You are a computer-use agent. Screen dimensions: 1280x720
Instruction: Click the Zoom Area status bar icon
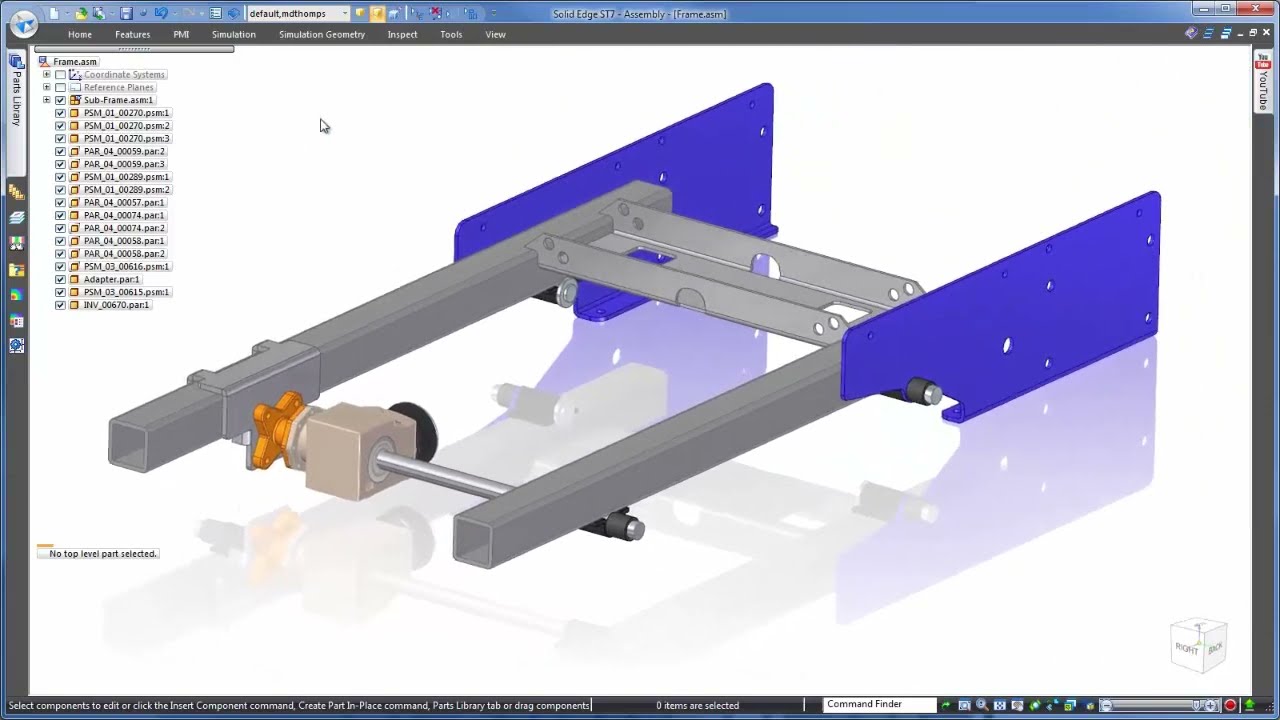964,705
